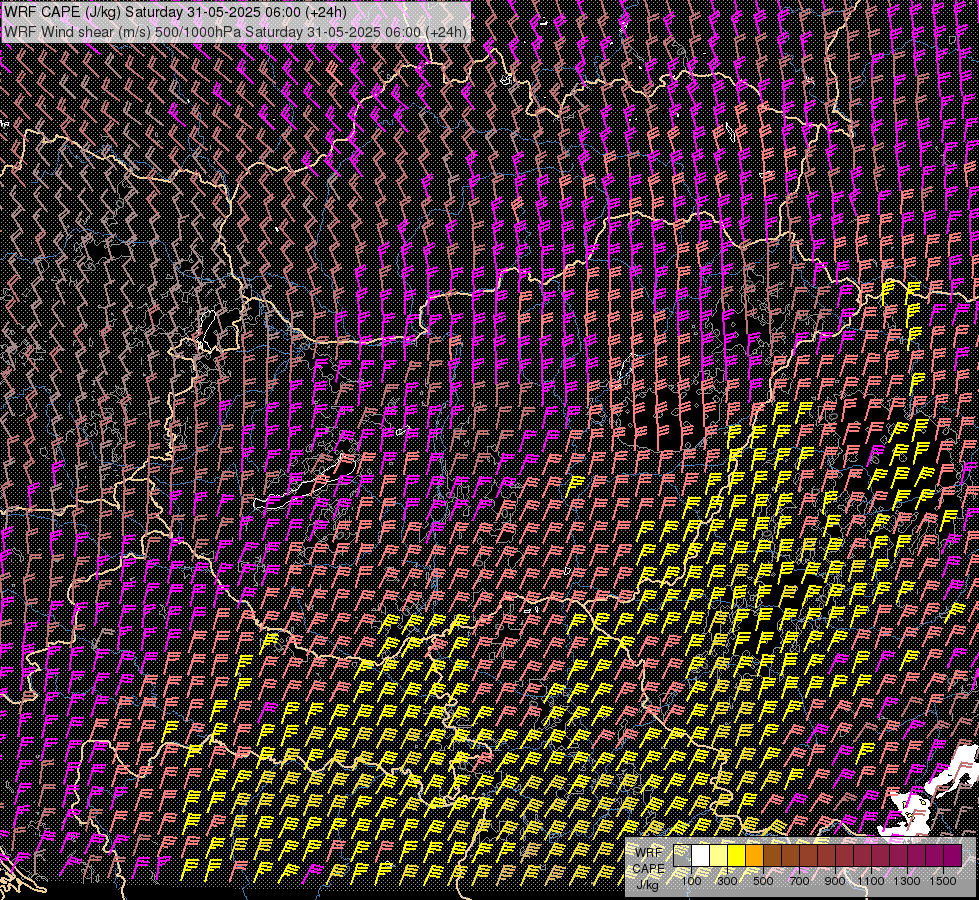Pick the pale yellow CAPE legend swatch
Image resolution: width=979 pixels, height=900 pixels.
[719, 855]
